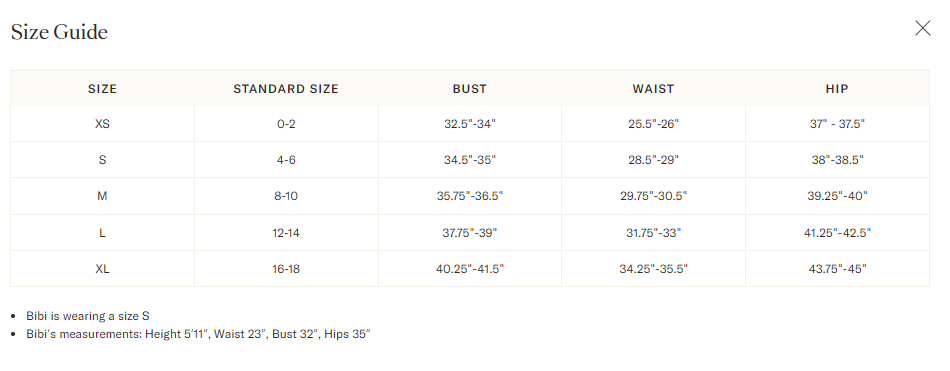Select the M size row label

(x=102, y=196)
